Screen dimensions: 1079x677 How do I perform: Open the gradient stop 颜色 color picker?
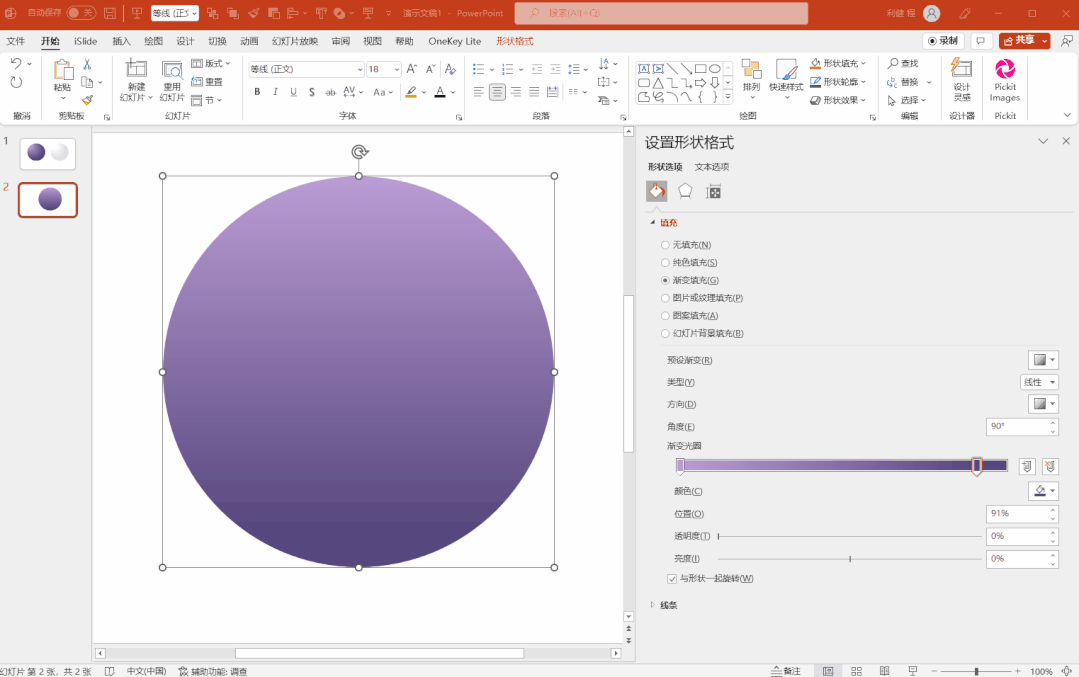tap(1043, 491)
